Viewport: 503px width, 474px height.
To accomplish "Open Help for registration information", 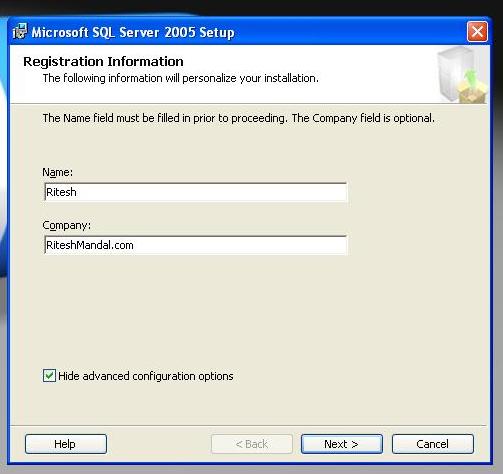I will (x=66, y=444).
